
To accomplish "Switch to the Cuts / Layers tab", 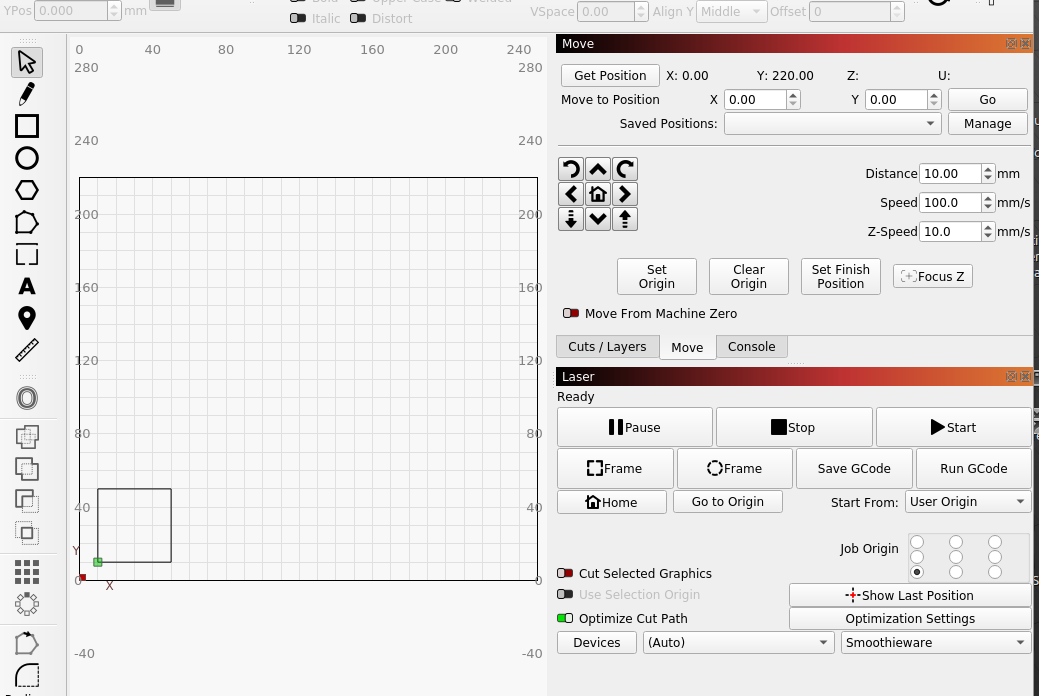I will click(606, 346).
